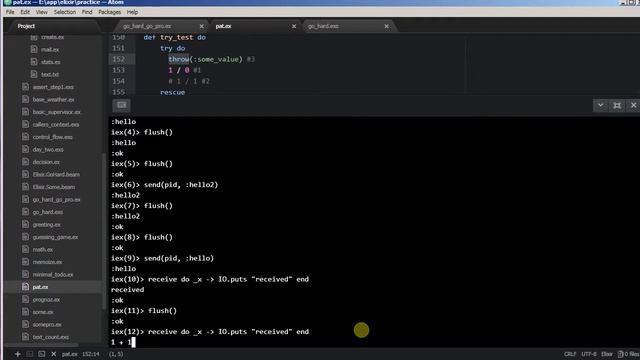Change UTF-8 file encoding
This screenshot has height=360, width=640.
tap(589, 354)
